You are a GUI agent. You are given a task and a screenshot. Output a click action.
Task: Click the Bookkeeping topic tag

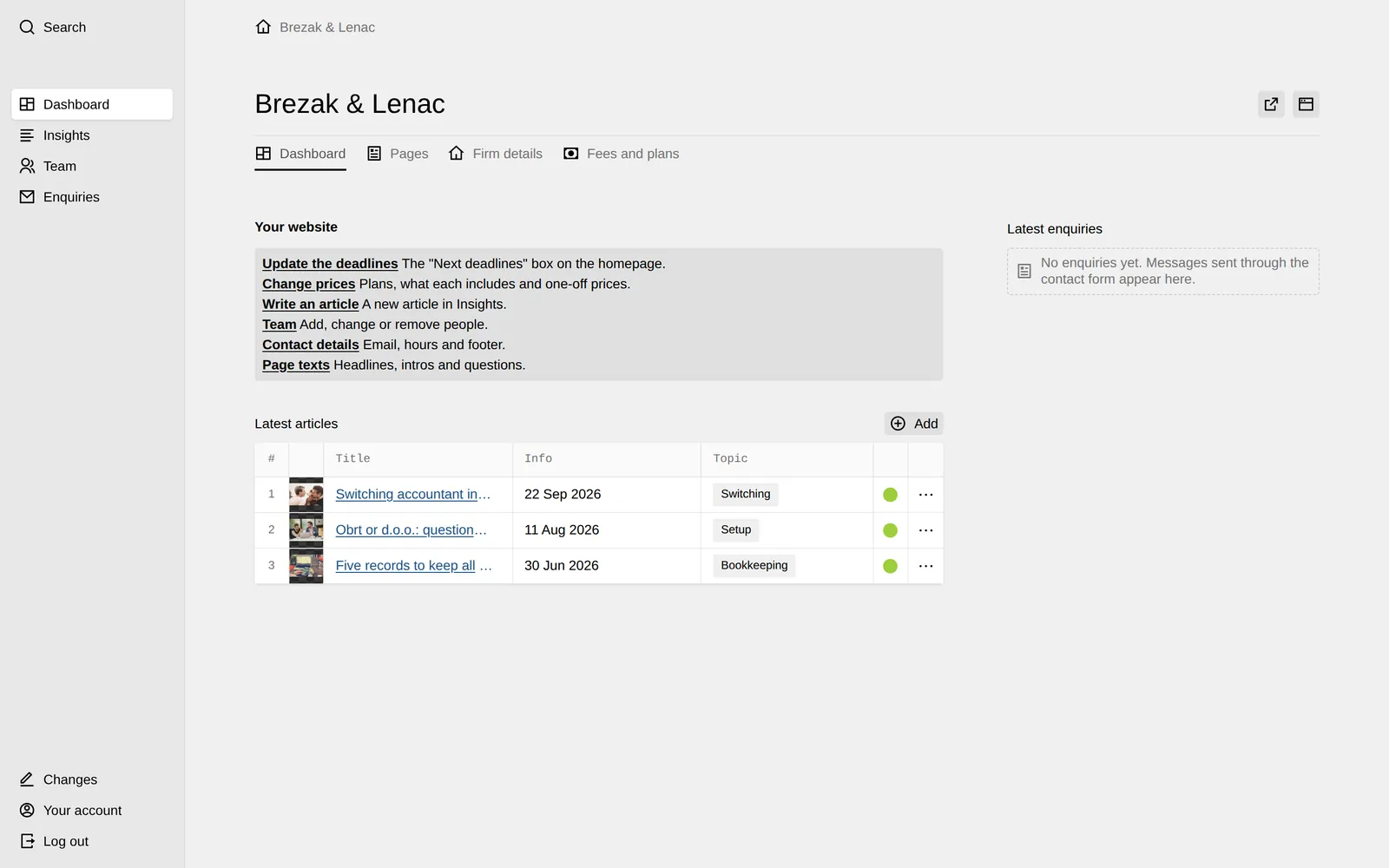[754, 565]
